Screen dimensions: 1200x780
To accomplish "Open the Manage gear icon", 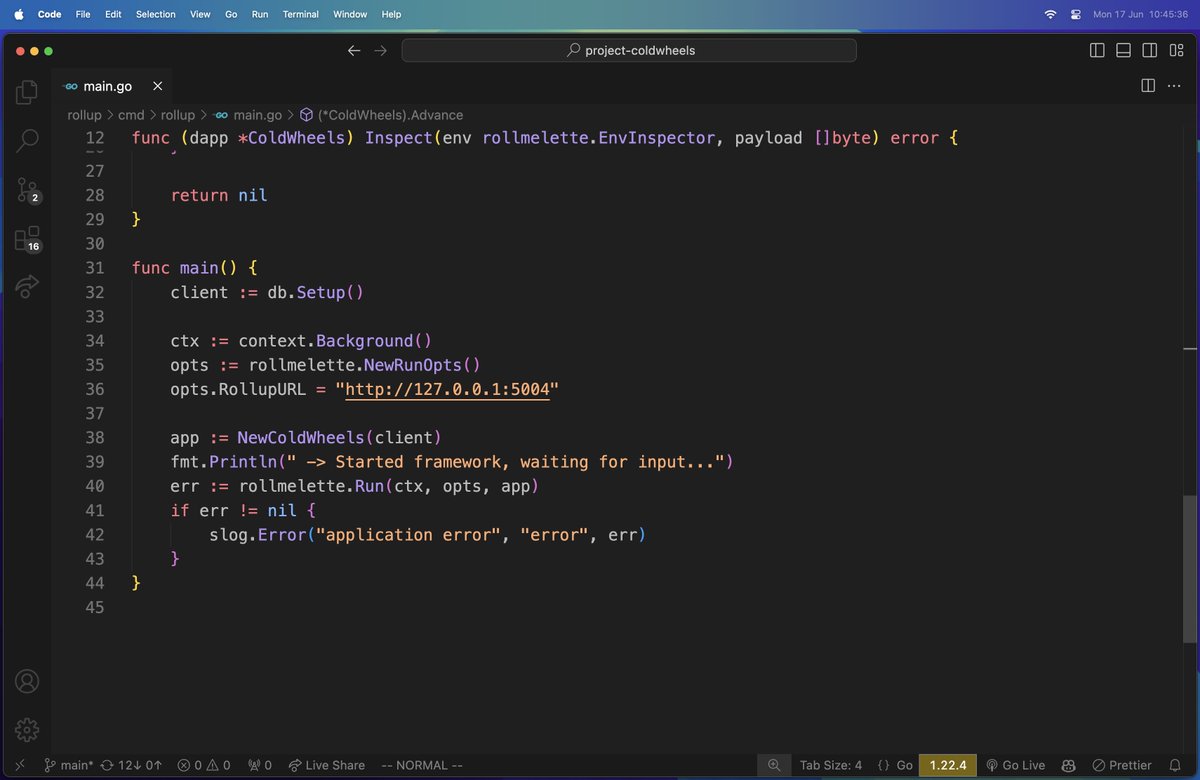I will click(x=27, y=730).
